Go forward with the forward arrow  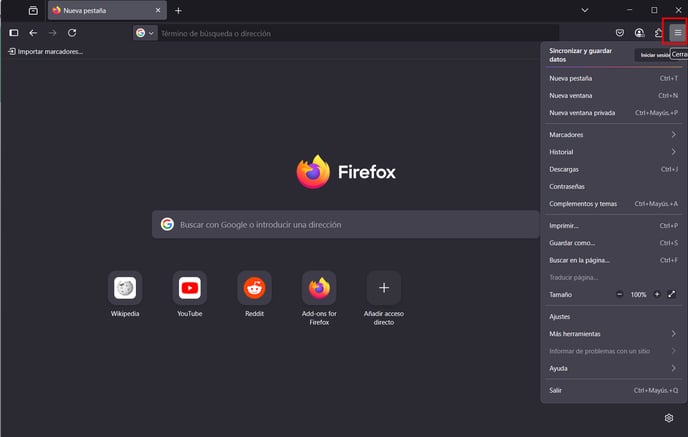point(52,33)
